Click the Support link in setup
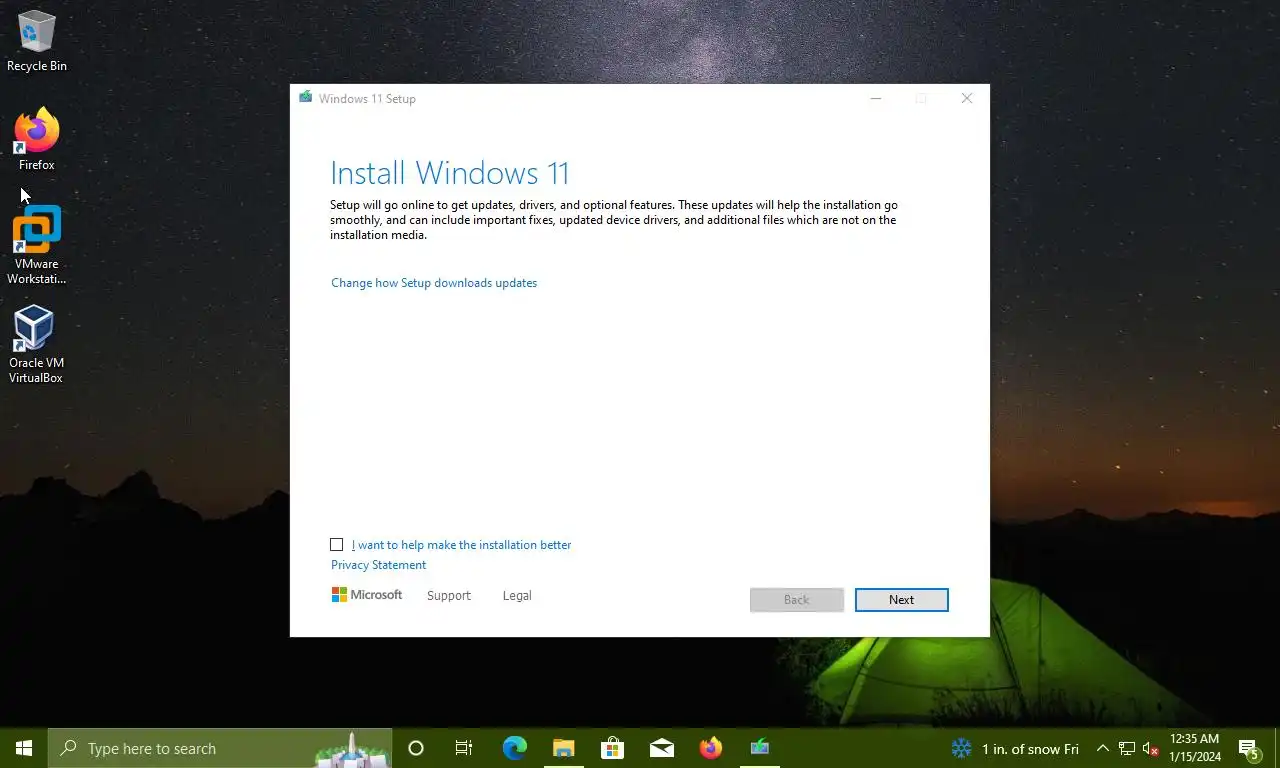The width and height of the screenshot is (1280, 768). click(448, 596)
